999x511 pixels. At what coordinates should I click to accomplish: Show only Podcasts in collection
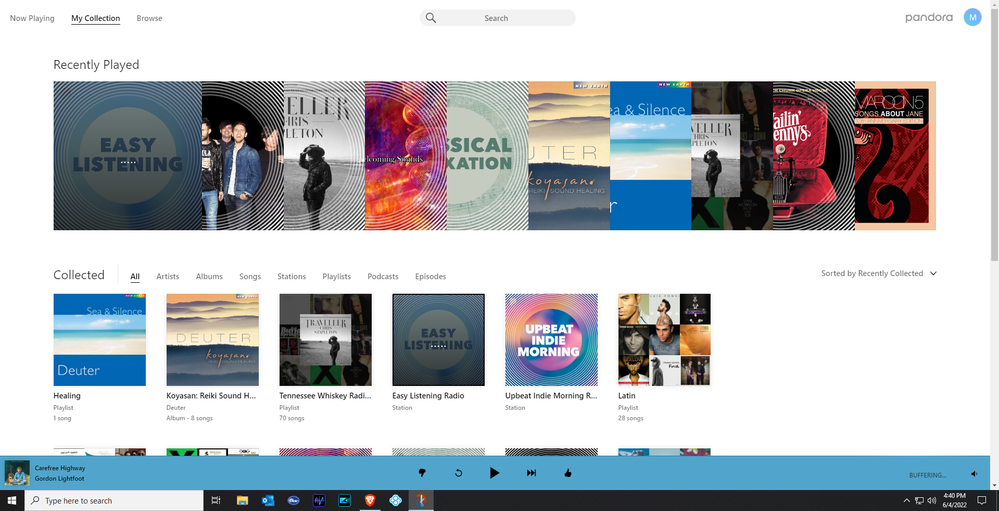[382, 276]
